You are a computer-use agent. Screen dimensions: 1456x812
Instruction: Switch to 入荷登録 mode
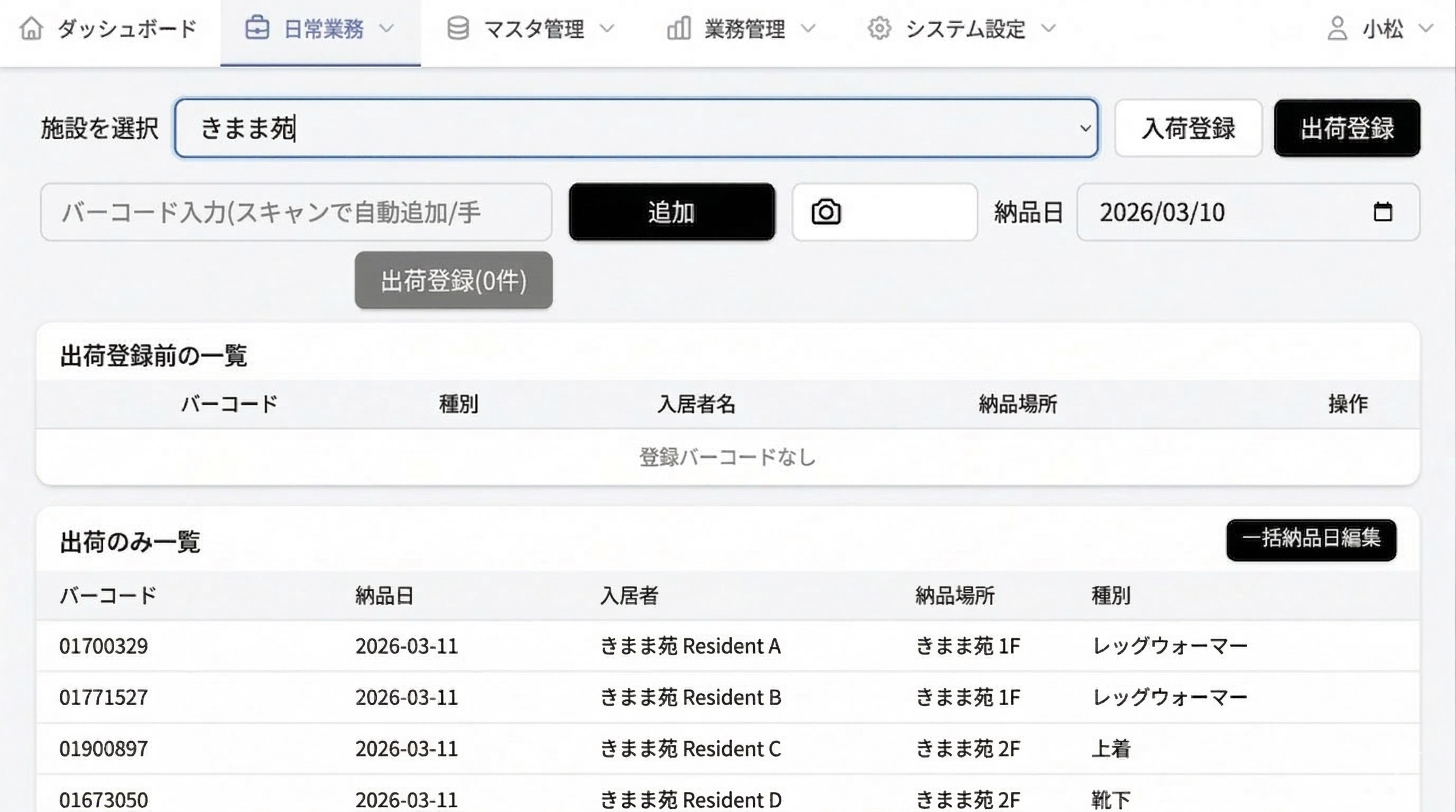click(x=1188, y=128)
